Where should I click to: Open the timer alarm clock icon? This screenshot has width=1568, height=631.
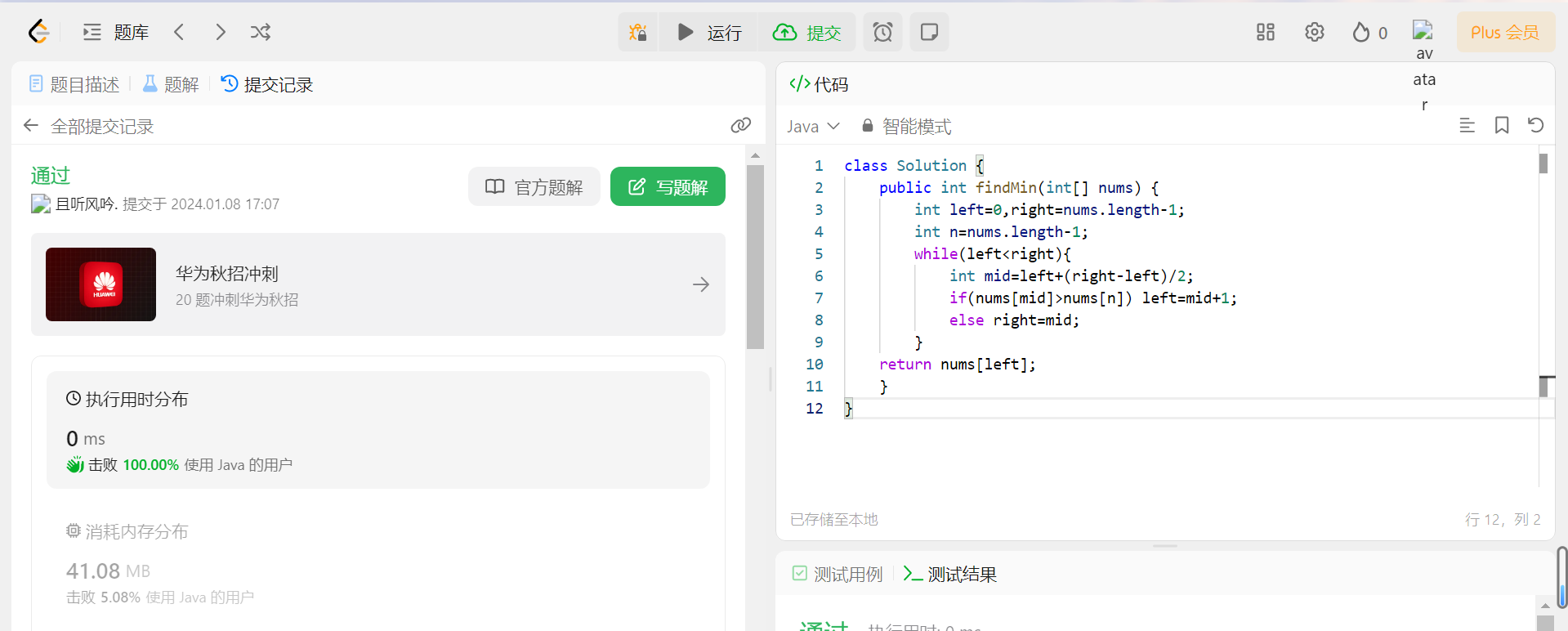tap(882, 32)
